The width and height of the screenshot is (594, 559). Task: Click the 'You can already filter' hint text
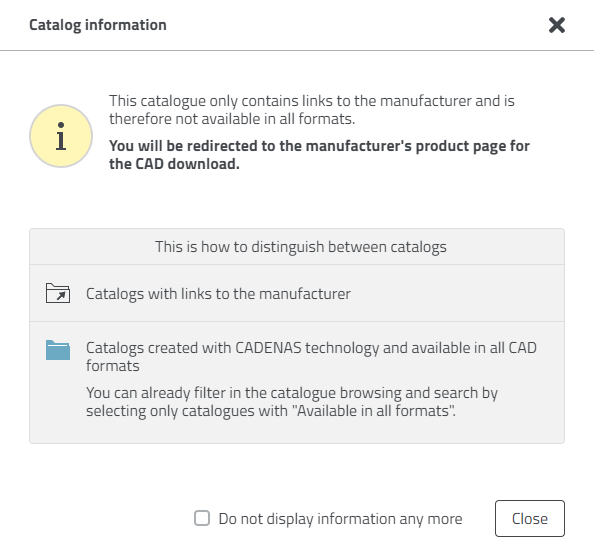click(292, 402)
